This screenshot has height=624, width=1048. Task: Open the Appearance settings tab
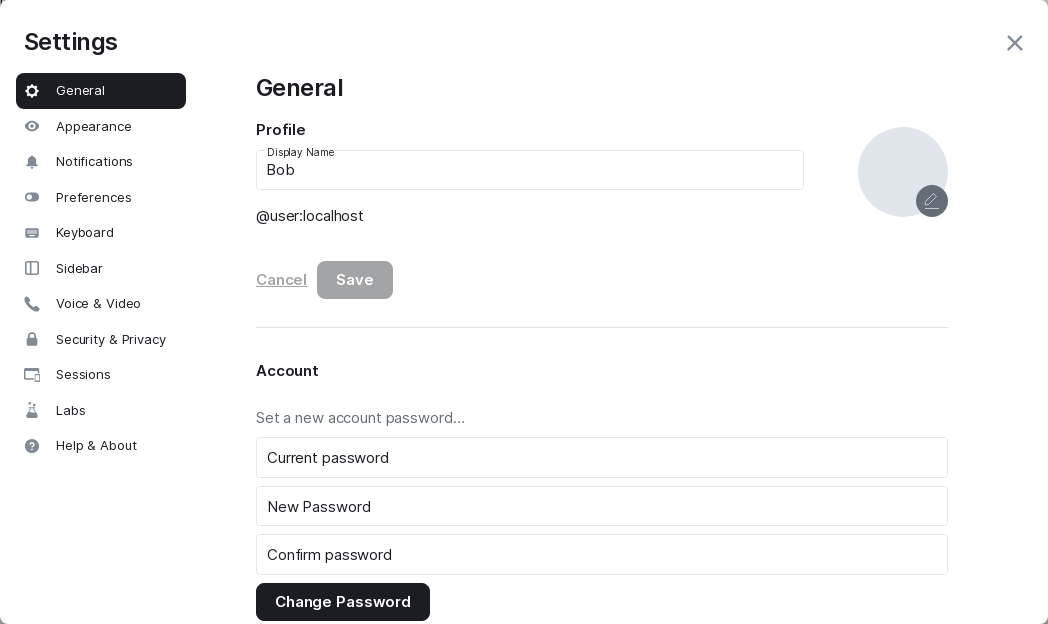click(93, 127)
